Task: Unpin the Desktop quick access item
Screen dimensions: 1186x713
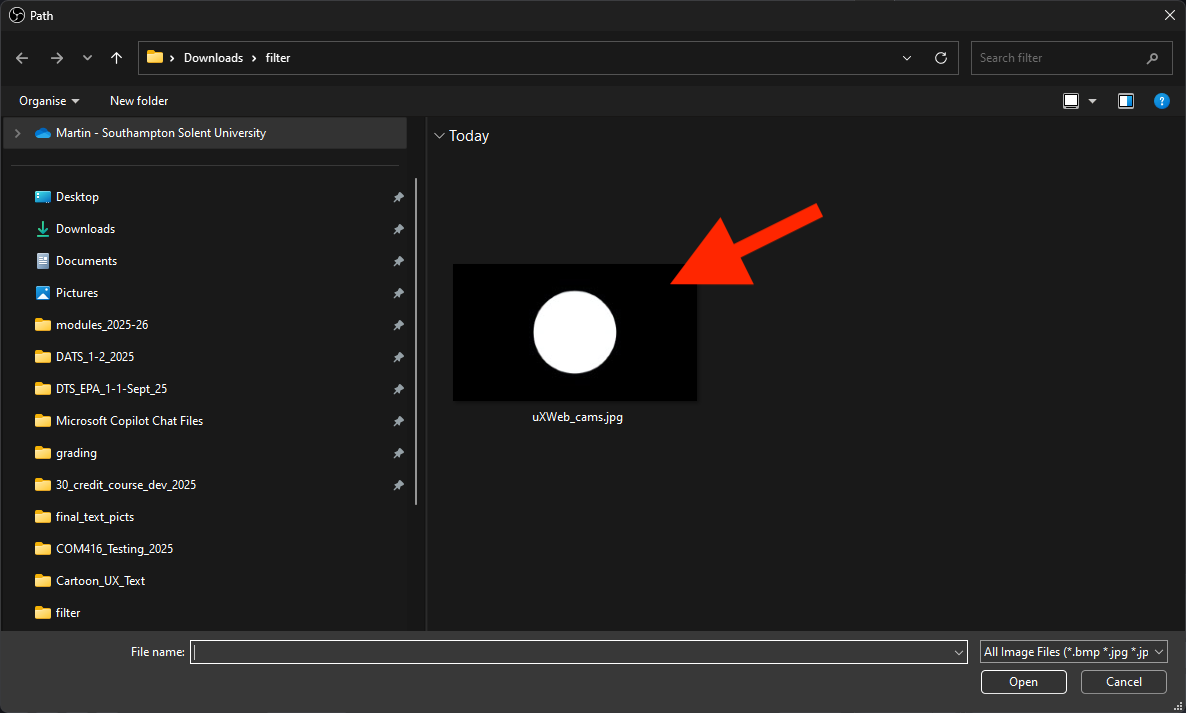Action: click(x=398, y=197)
